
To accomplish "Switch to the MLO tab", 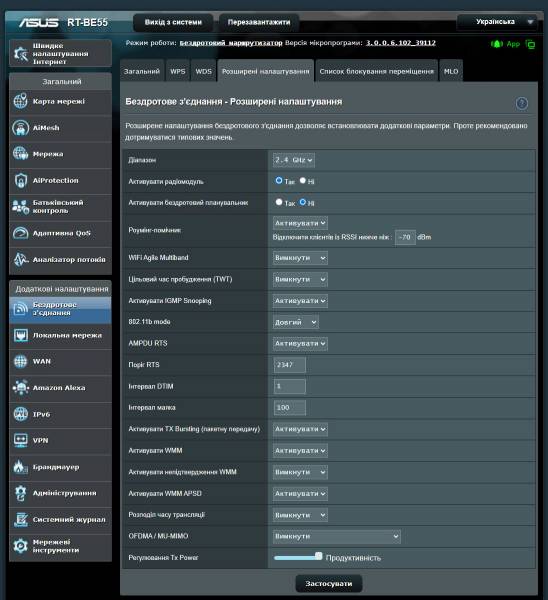I will 451,71.
